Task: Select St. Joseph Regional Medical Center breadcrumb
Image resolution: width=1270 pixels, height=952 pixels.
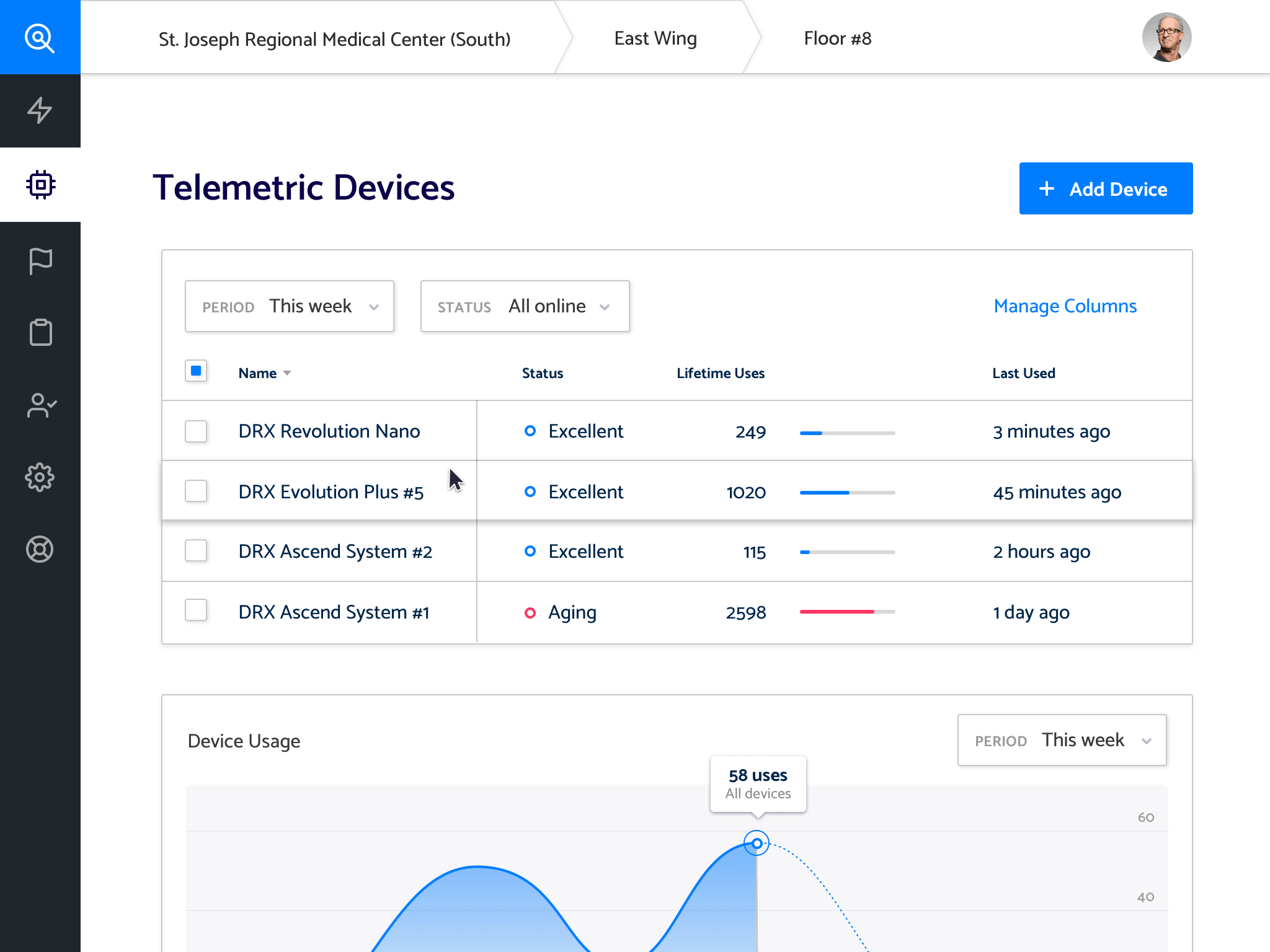Action: pos(335,39)
